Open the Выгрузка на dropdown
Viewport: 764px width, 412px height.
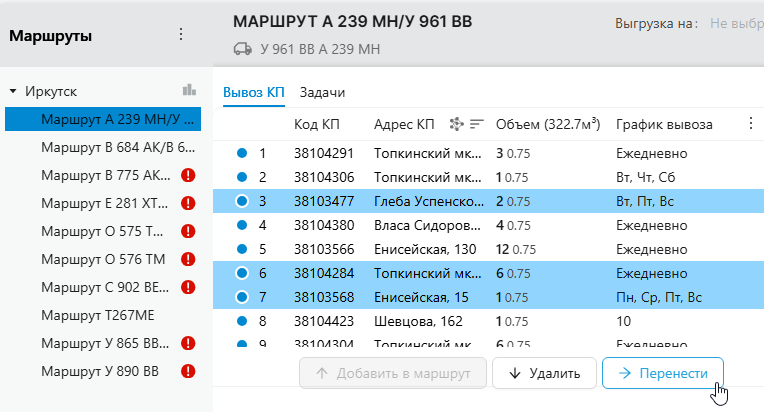click(x=734, y=22)
